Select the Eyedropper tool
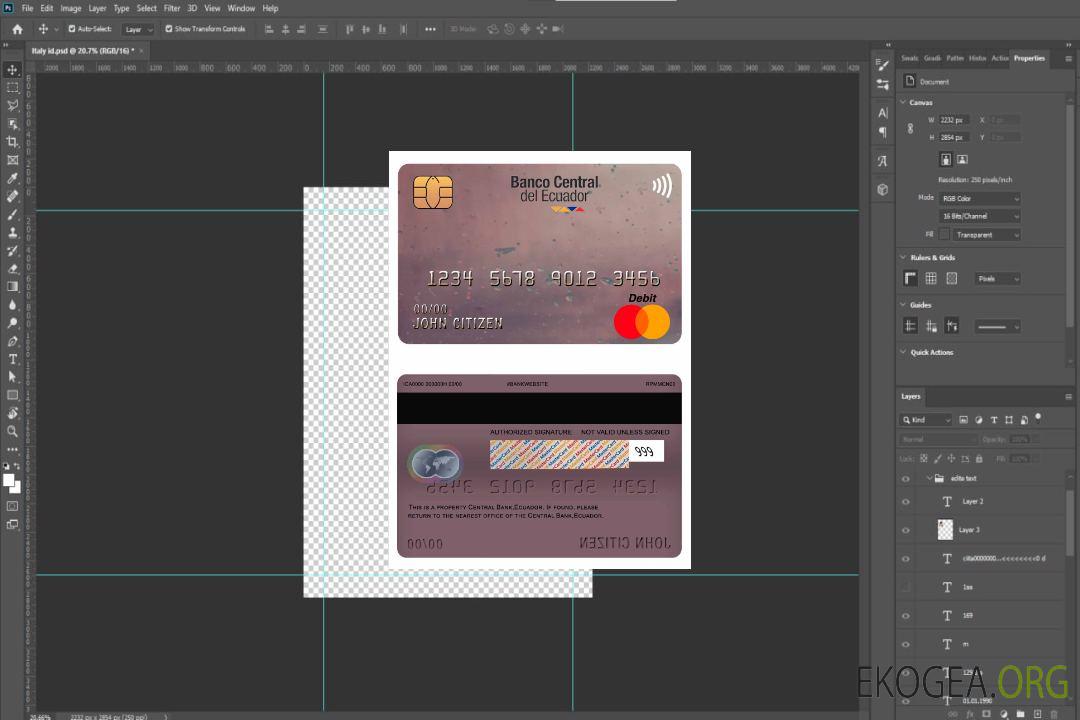The height and width of the screenshot is (720, 1080). pyautogui.click(x=12, y=178)
